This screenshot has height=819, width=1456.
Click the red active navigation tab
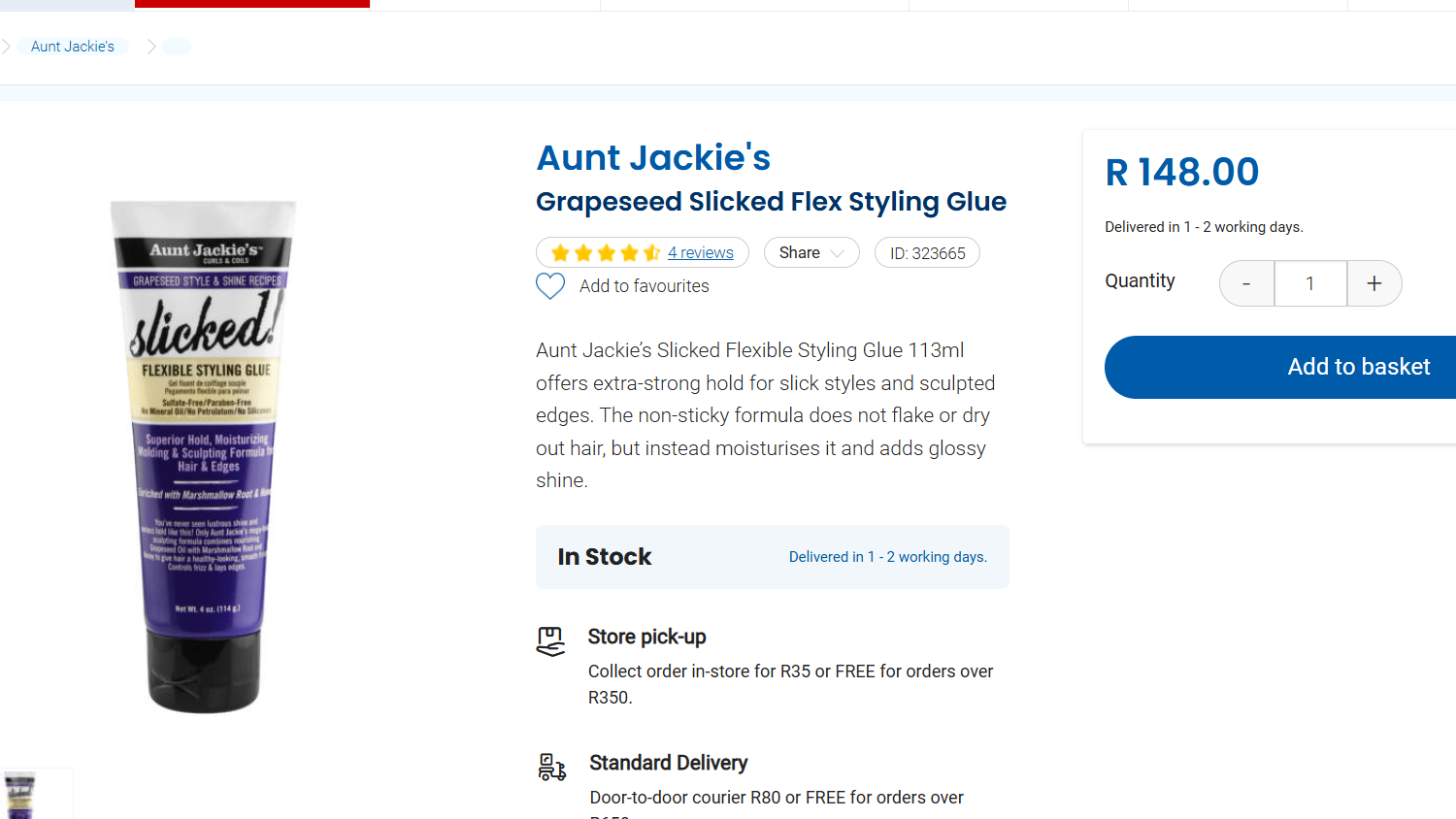[252, 4]
